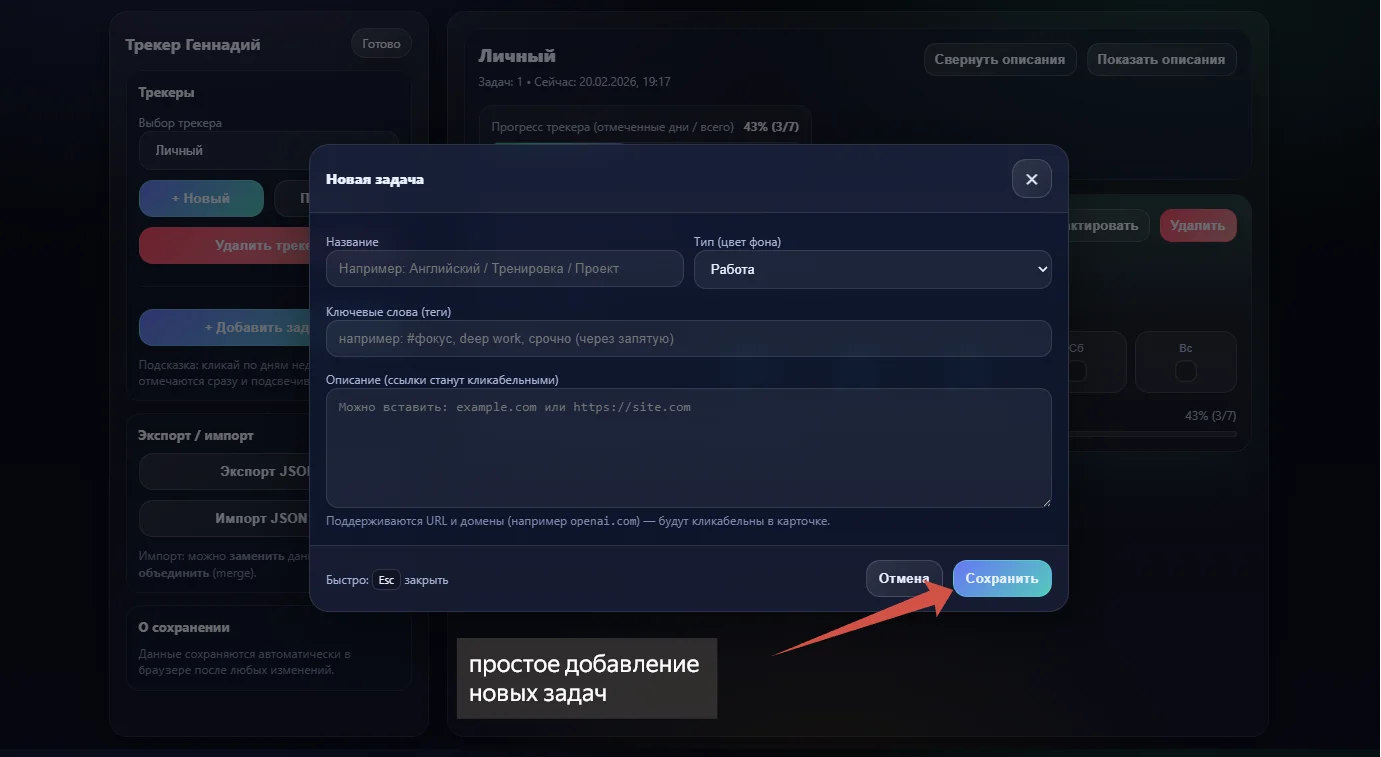Focus the Ключевые слова (теги) field
1381x757 pixels.
[x=689, y=339]
